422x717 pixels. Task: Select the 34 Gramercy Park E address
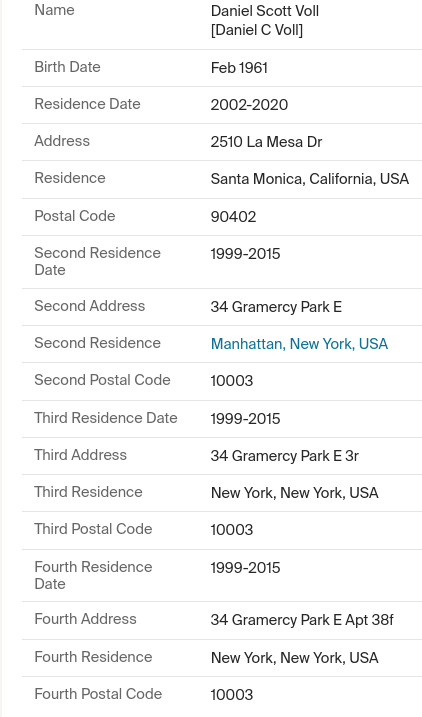click(x=276, y=307)
